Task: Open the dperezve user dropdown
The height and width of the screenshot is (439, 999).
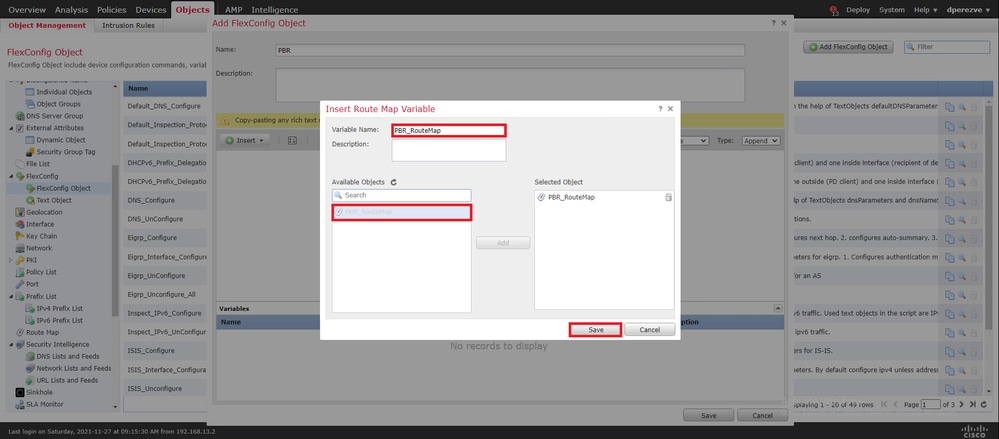Action: pos(968,10)
